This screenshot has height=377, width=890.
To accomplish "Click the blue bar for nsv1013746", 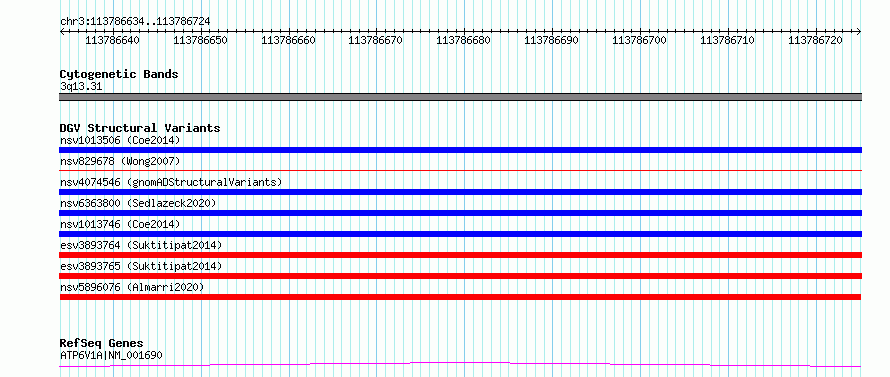I will [x=460, y=234].
